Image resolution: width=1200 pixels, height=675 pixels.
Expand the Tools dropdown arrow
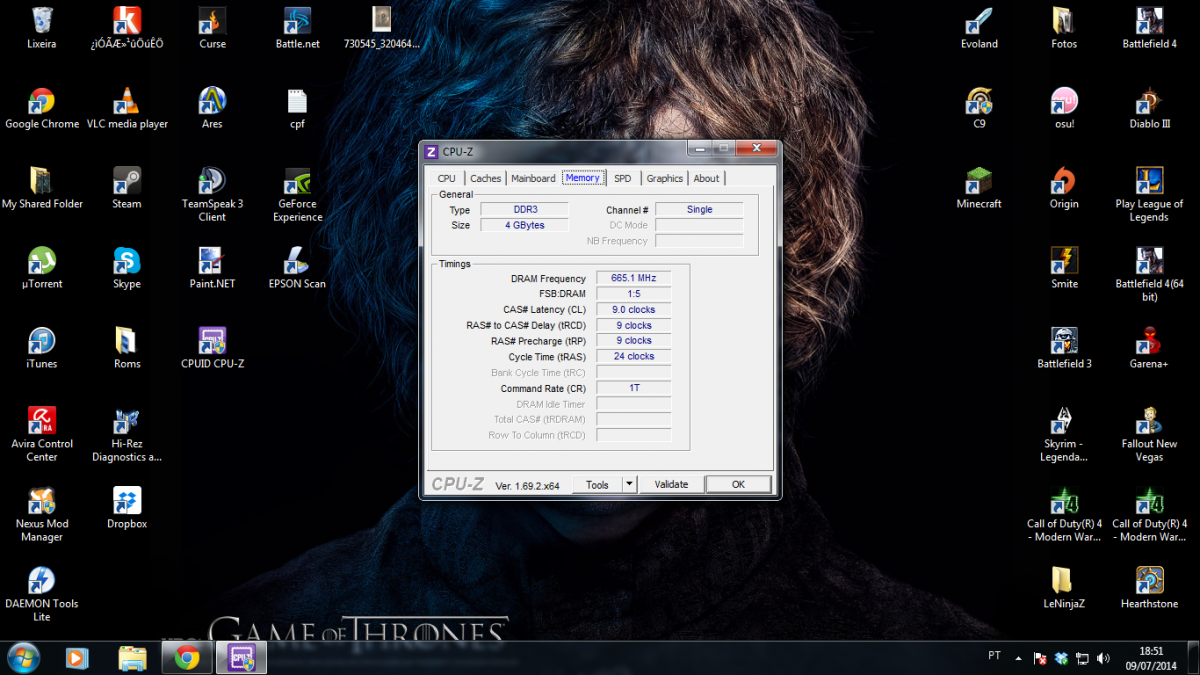629,484
